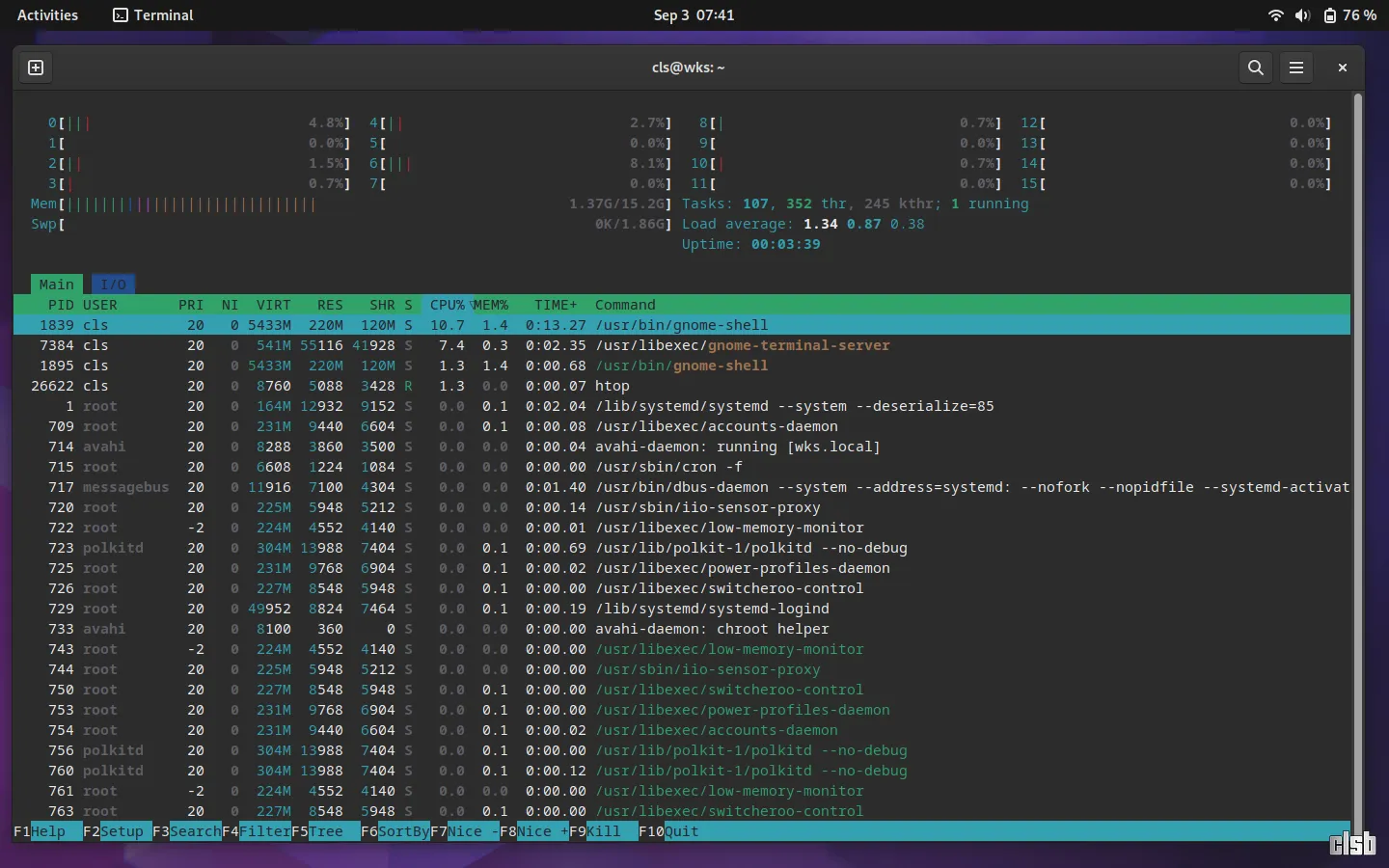Select the PID 722 low-memory-monitor row
The height and width of the screenshot is (868, 1389).
click(x=682, y=528)
